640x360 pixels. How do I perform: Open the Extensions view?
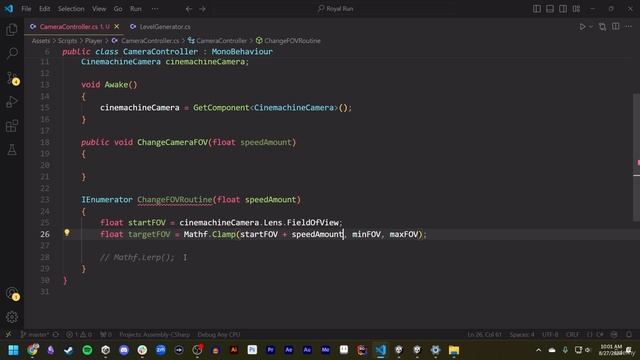[x=12, y=125]
